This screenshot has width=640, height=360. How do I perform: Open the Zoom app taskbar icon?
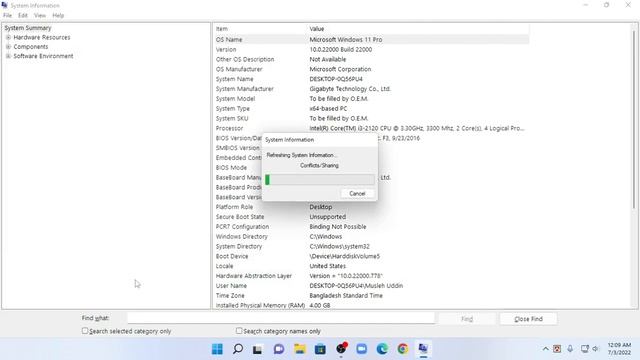click(x=362, y=349)
